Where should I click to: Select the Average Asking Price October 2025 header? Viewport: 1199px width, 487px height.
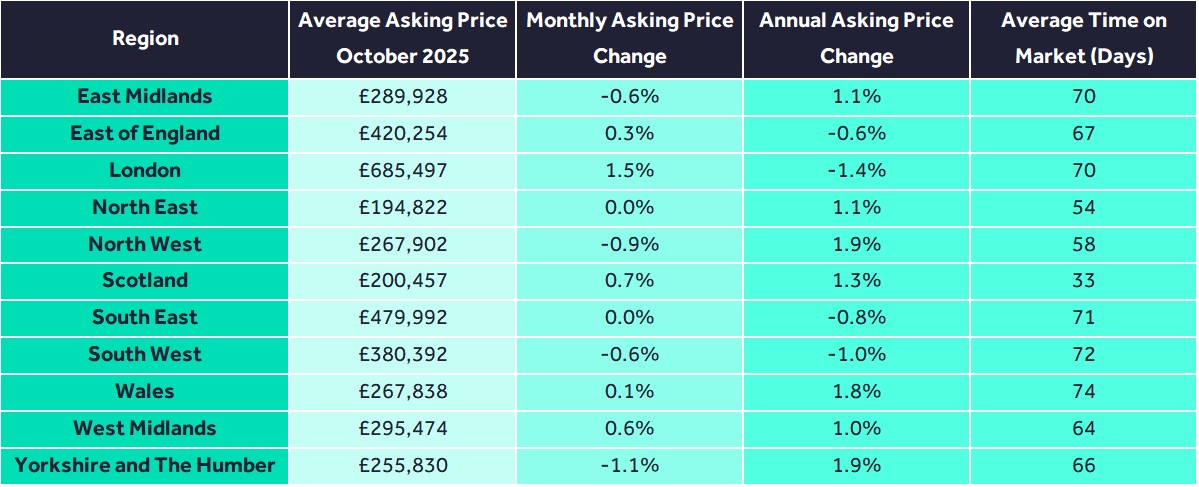click(403, 39)
